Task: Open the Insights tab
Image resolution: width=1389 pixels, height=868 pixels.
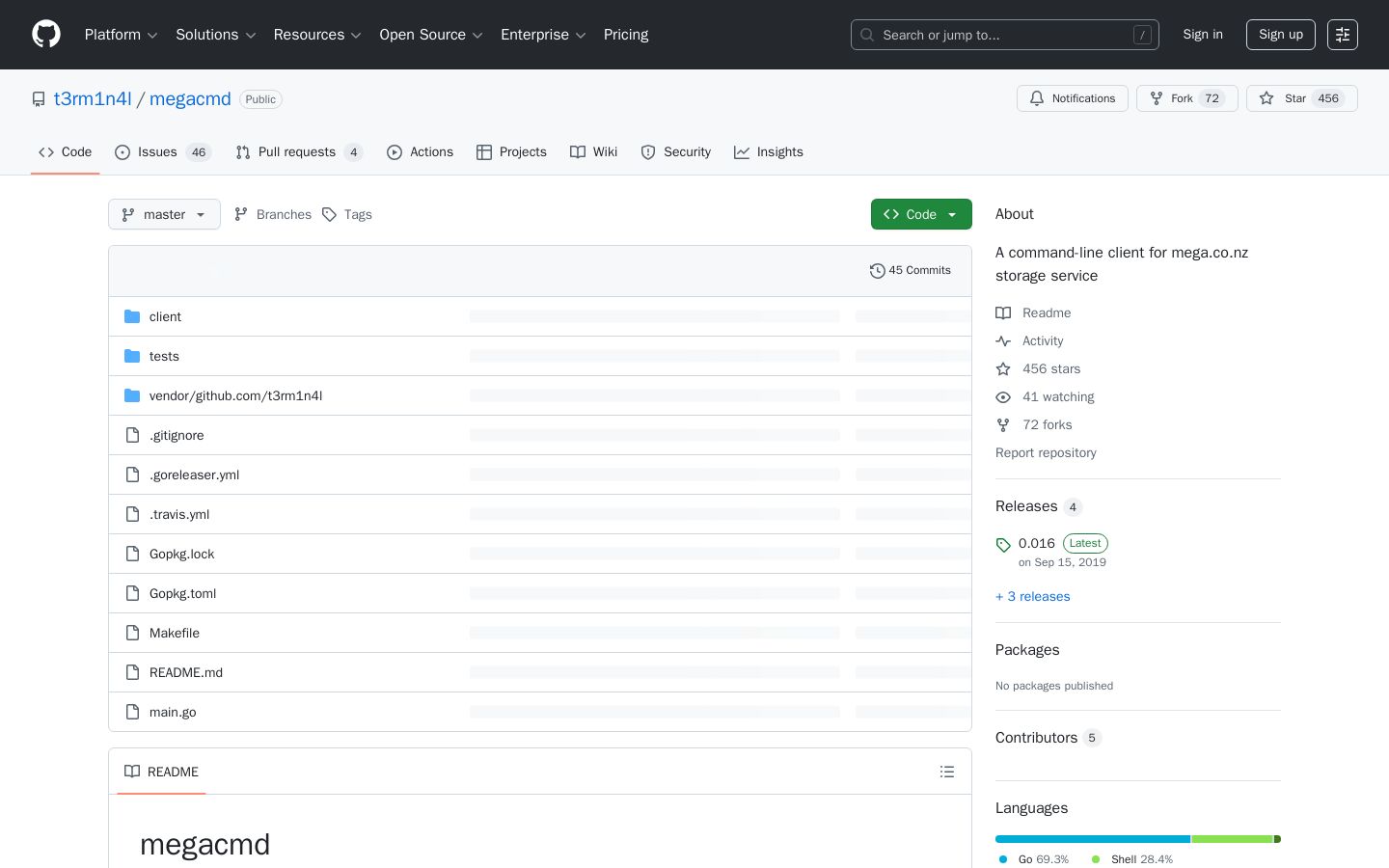Action: (x=769, y=152)
